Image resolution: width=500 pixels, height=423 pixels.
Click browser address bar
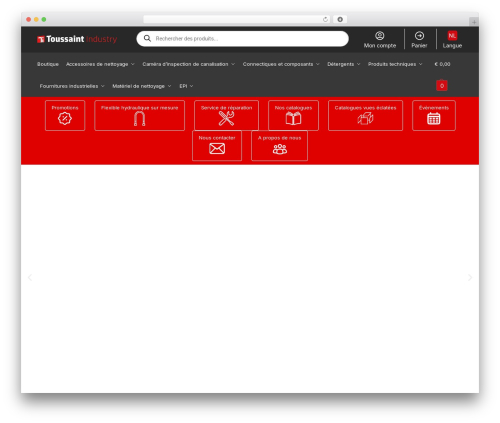[x=236, y=19]
